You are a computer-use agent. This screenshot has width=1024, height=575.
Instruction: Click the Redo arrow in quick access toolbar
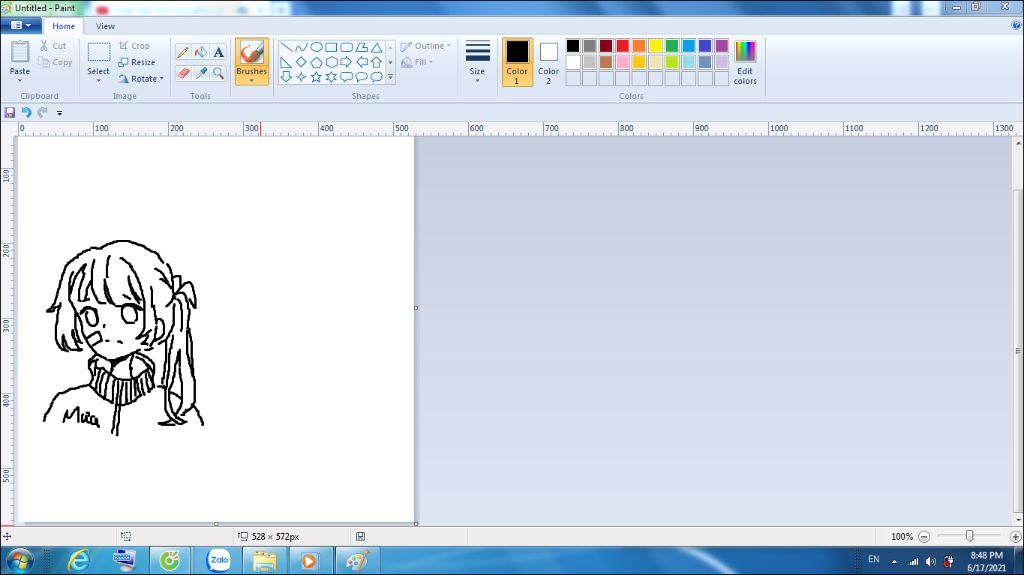[42, 112]
